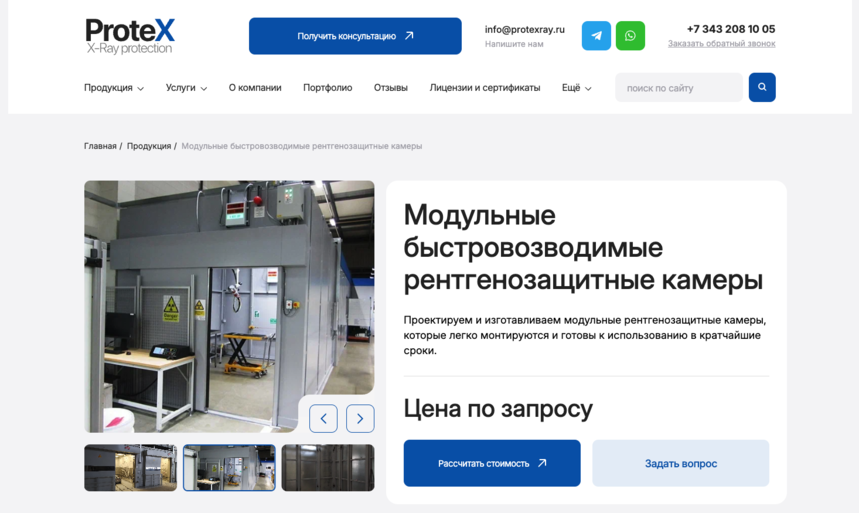Click Рассчитать стоимость button
Viewport: 859px width, 513px height.
tap(492, 463)
